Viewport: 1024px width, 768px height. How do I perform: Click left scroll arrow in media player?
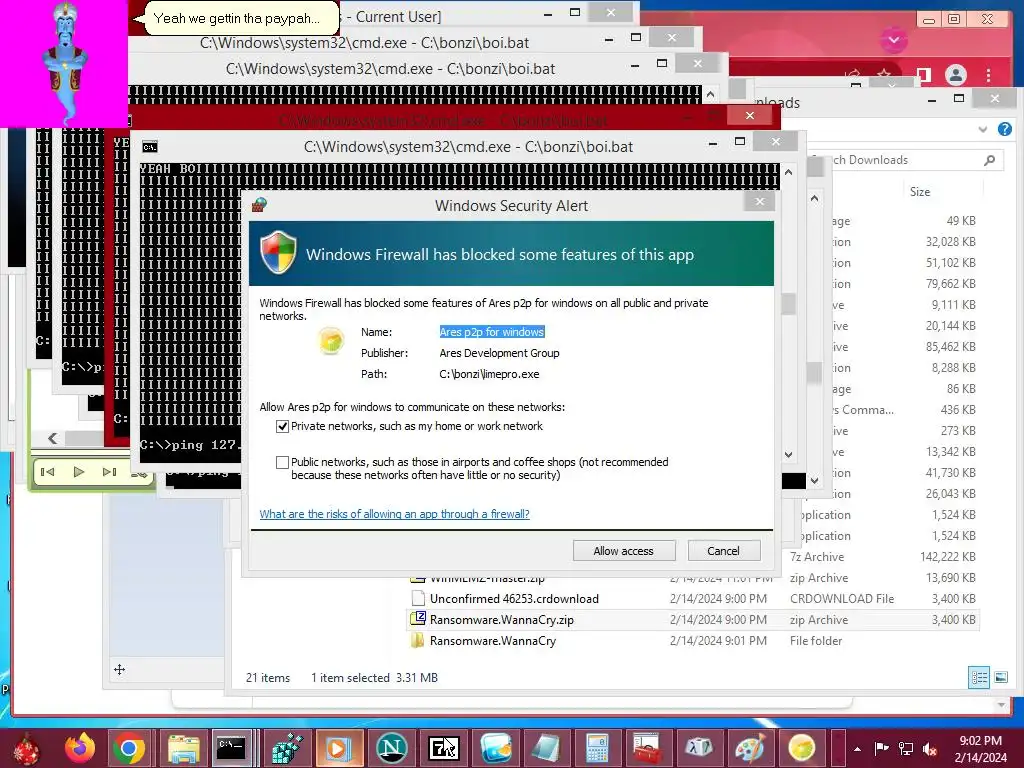click(53, 438)
